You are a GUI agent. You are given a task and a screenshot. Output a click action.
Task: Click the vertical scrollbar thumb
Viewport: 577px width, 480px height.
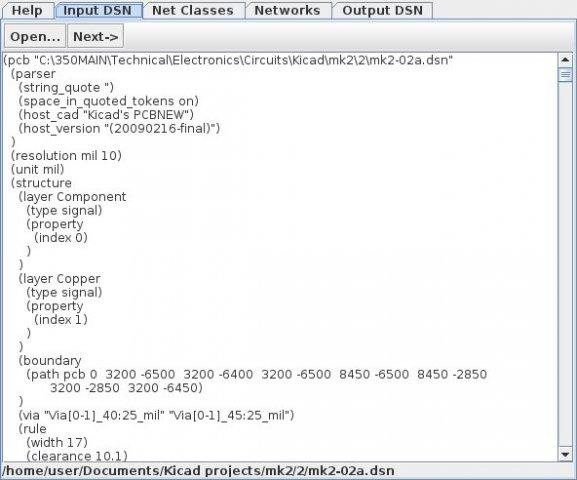(x=565, y=75)
